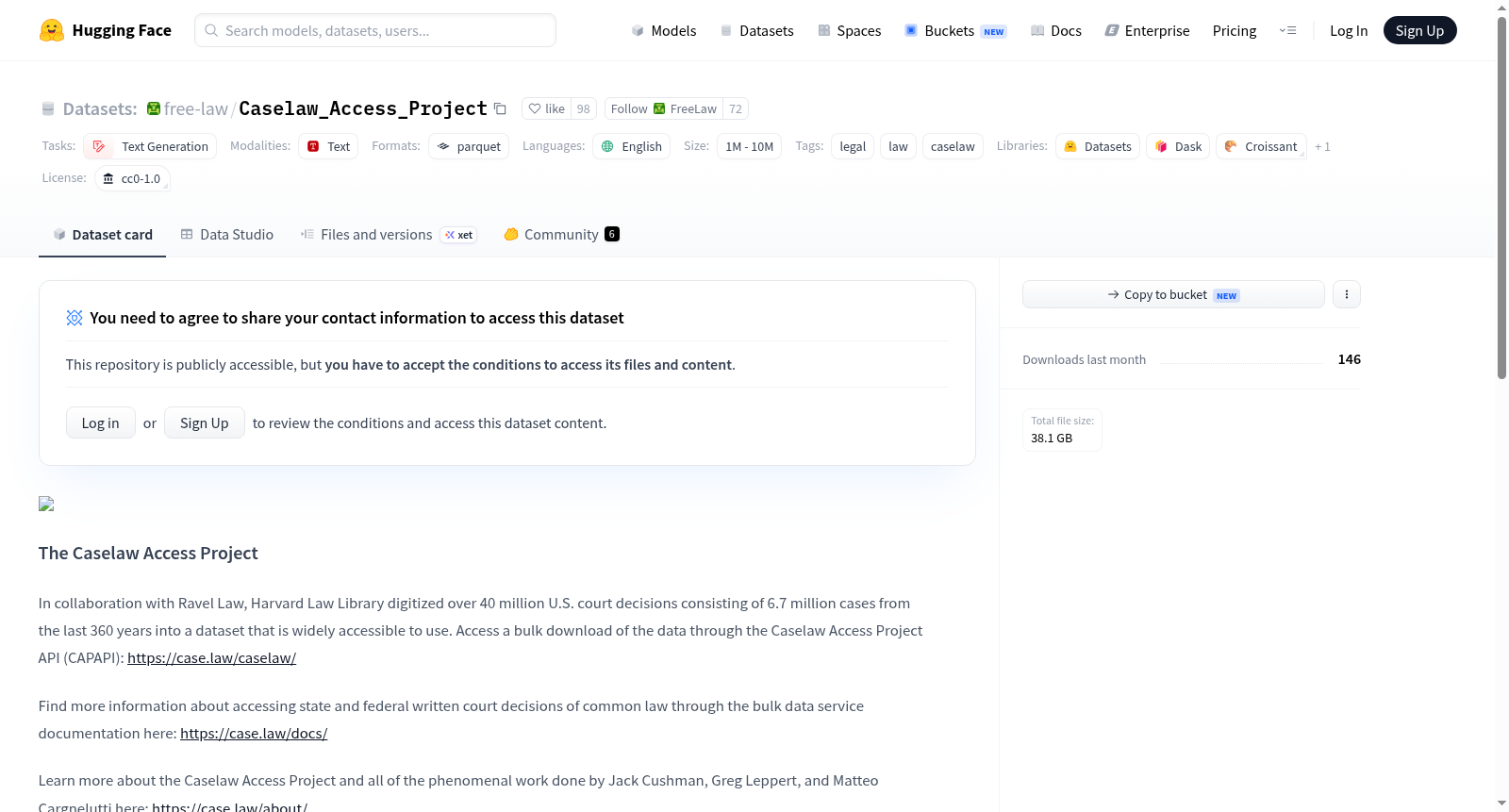The image size is (1509, 812).
Task: Click the dark Sign Up button
Action: coord(1419,30)
